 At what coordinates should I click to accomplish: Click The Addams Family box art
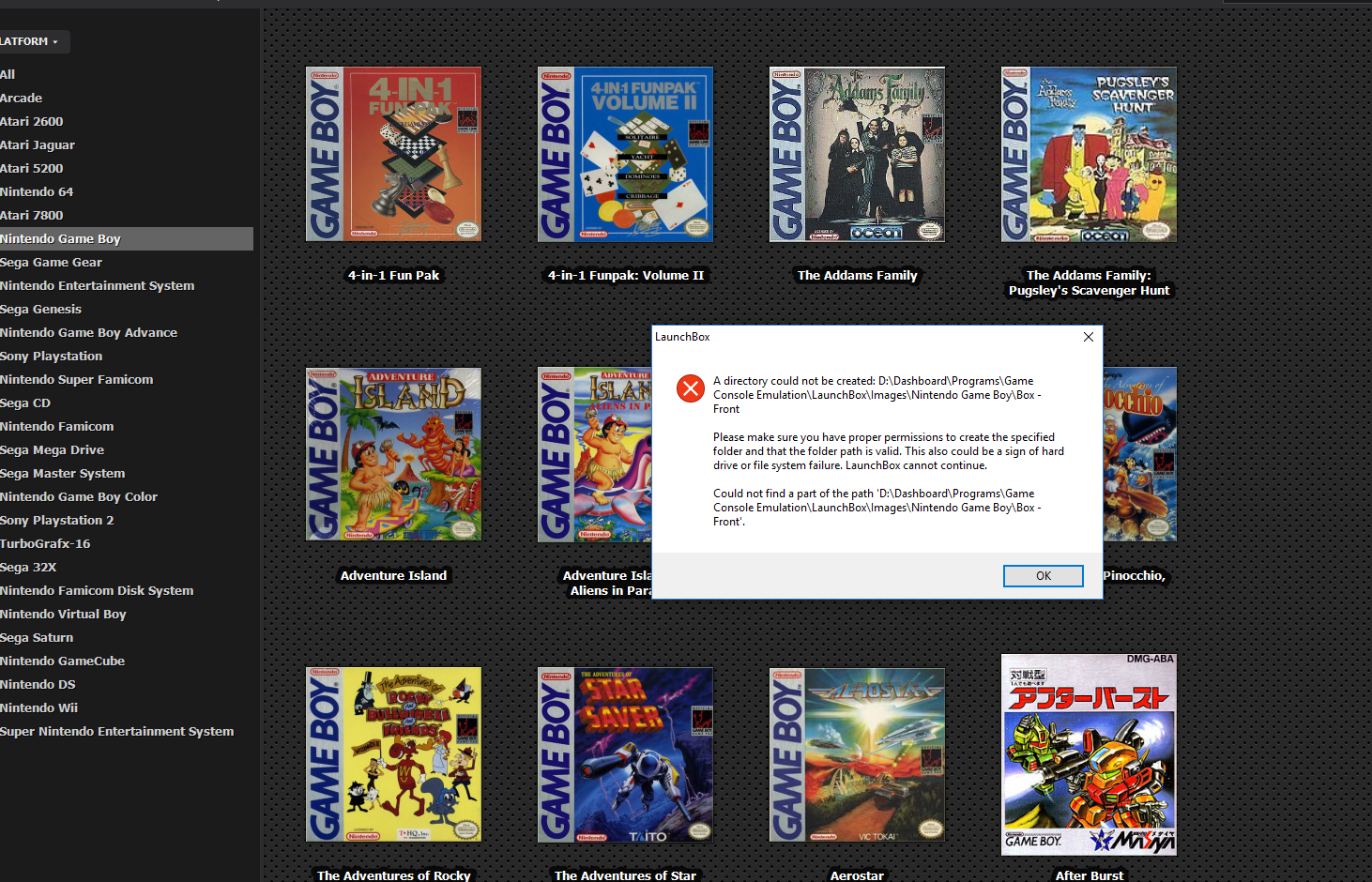[x=857, y=154]
